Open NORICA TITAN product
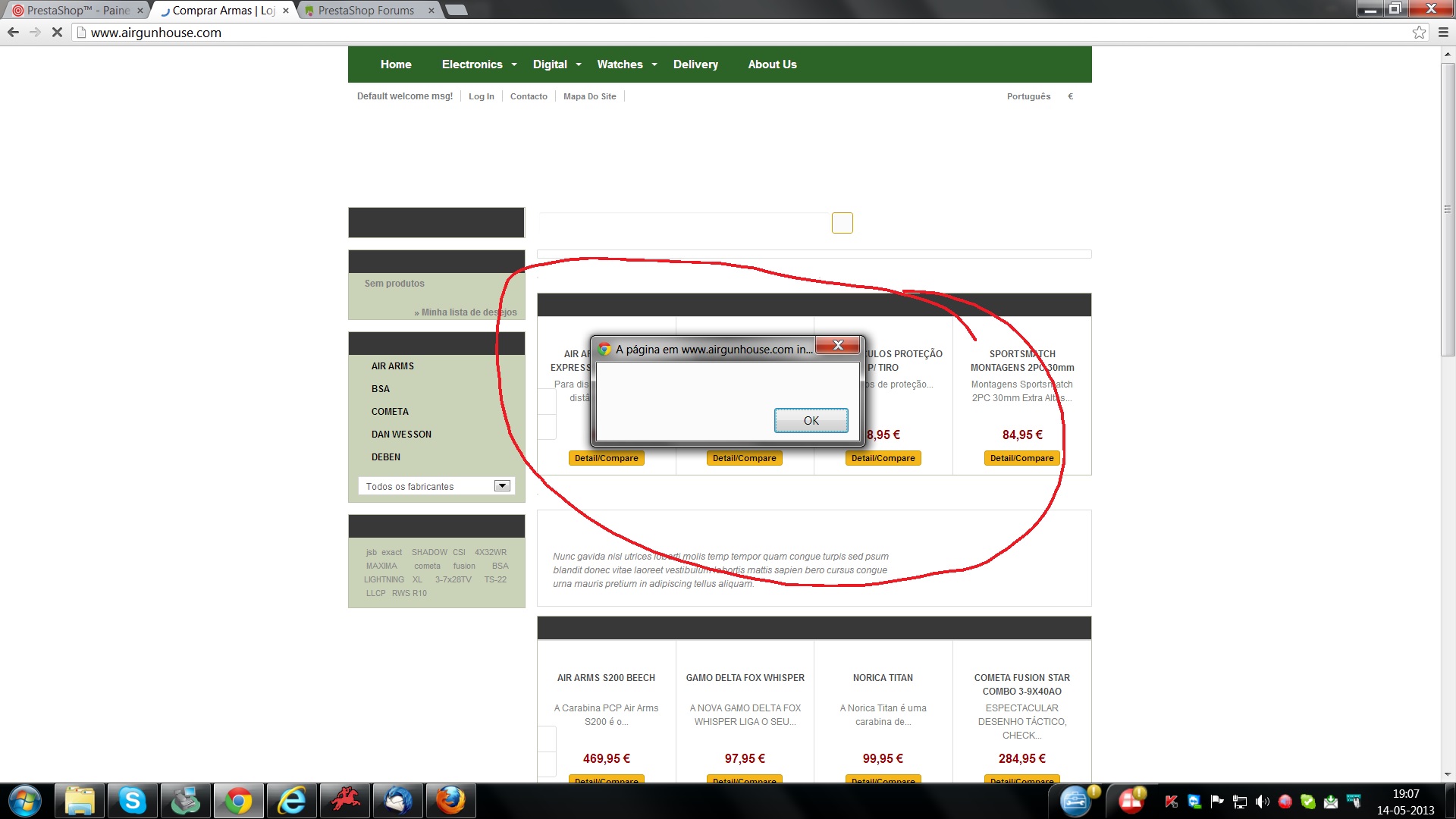1456x819 pixels. pyautogui.click(x=883, y=678)
